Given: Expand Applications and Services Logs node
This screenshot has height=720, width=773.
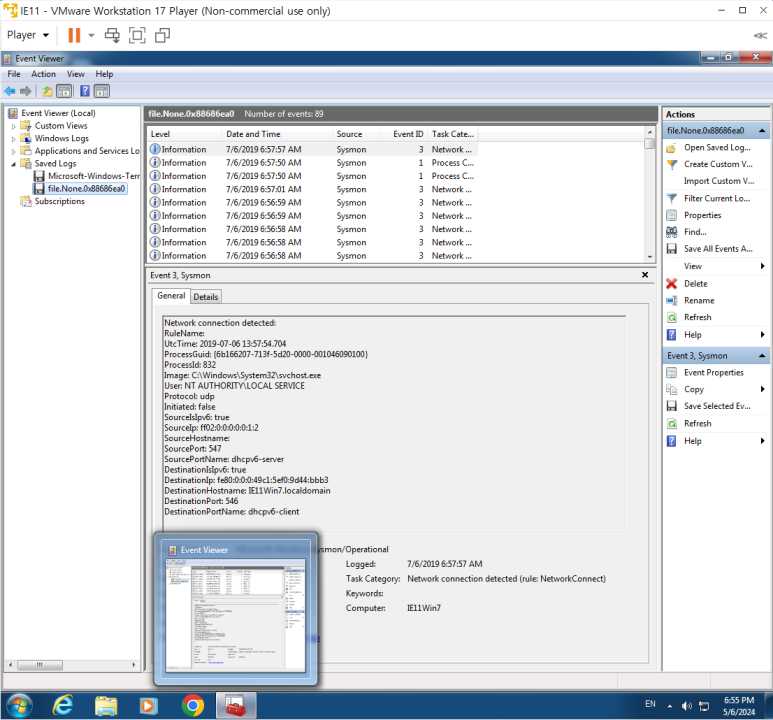Looking at the screenshot, I should (13, 151).
